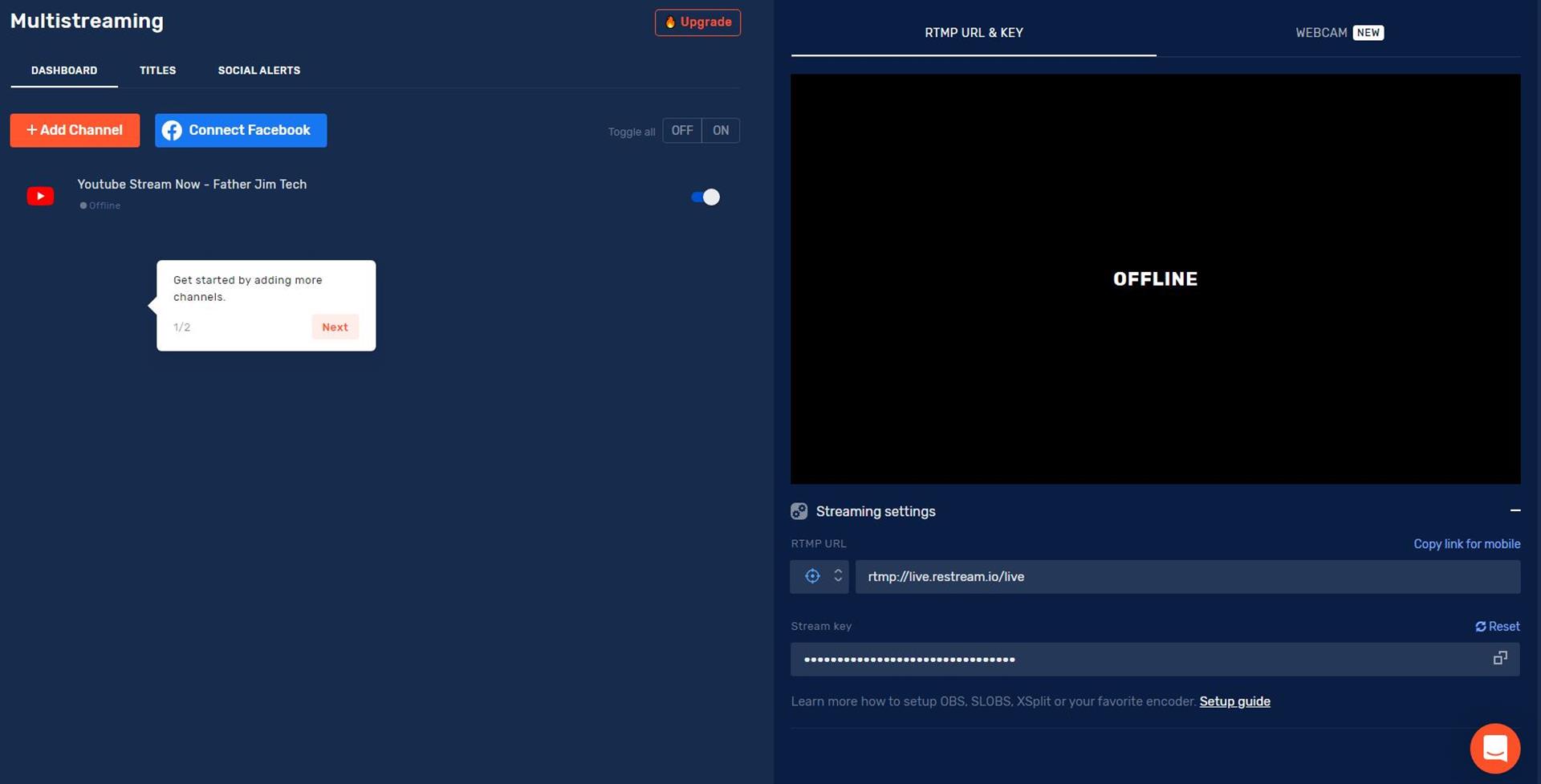This screenshot has width=1541, height=784.
Task: Click the YouTube channel icon
Action: pos(40,196)
